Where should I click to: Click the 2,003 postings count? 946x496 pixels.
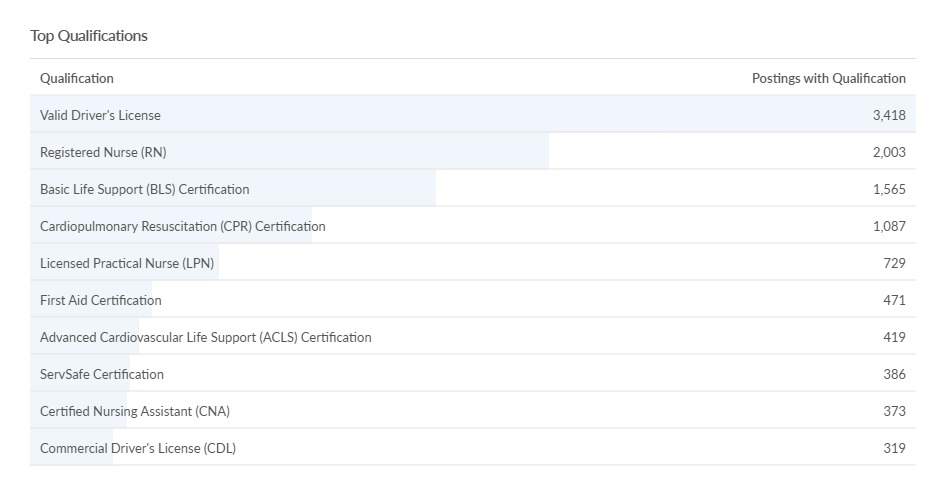(888, 152)
